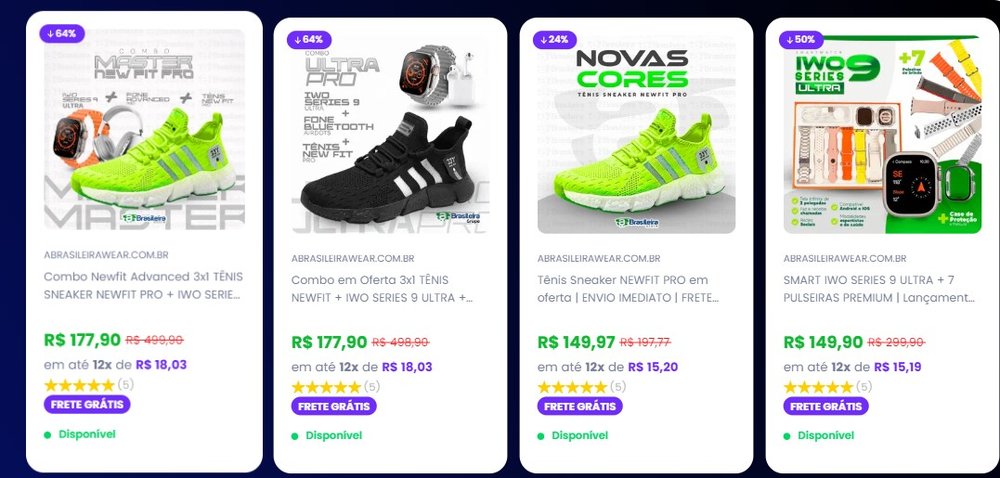This screenshot has width=1000, height=478.
Task: Open the Combo Master New Fit Pro product image
Action: click(x=144, y=129)
